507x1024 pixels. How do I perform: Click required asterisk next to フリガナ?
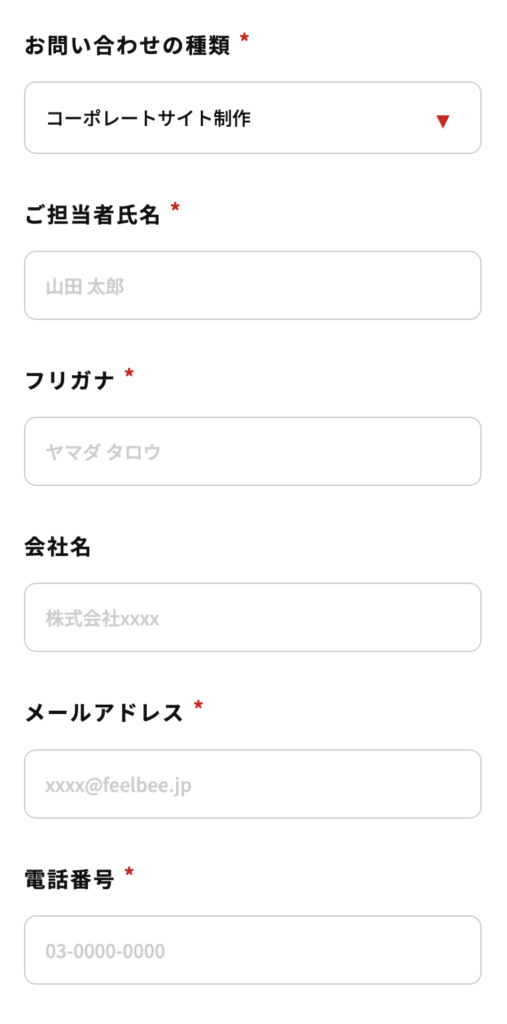pos(129,374)
